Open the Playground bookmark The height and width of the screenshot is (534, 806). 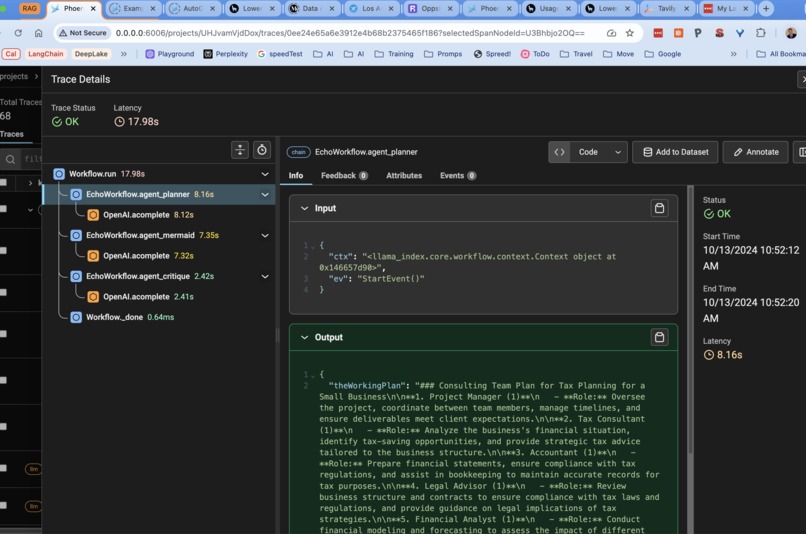coord(170,54)
